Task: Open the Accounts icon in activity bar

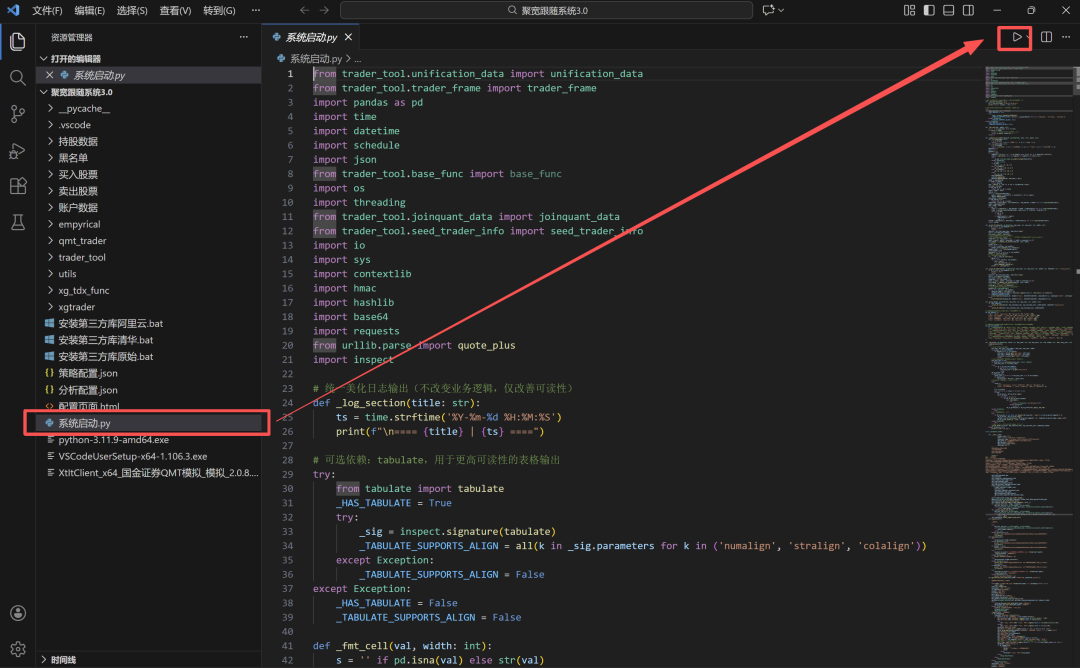Action: coord(18,613)
